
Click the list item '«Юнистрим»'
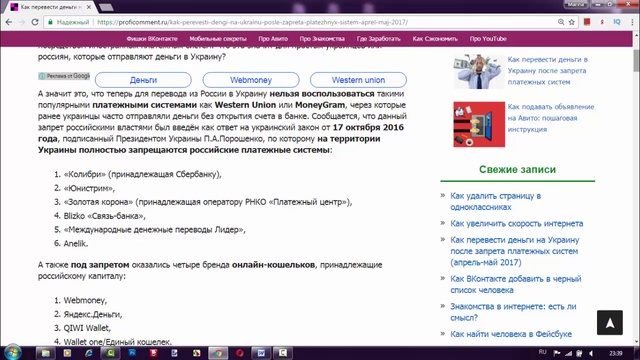(89, 188)
